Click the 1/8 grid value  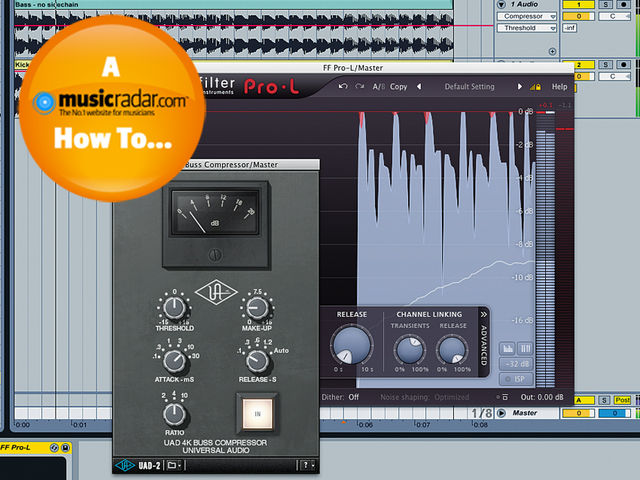482,413
